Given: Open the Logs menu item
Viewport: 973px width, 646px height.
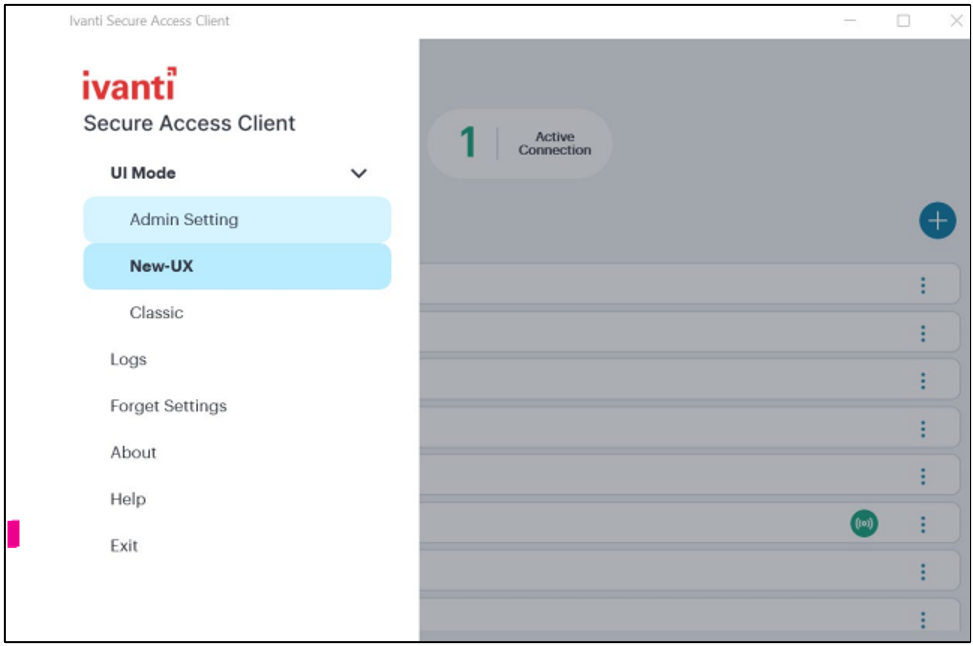Looking at the screenshot, I should [x=128, y=360].
